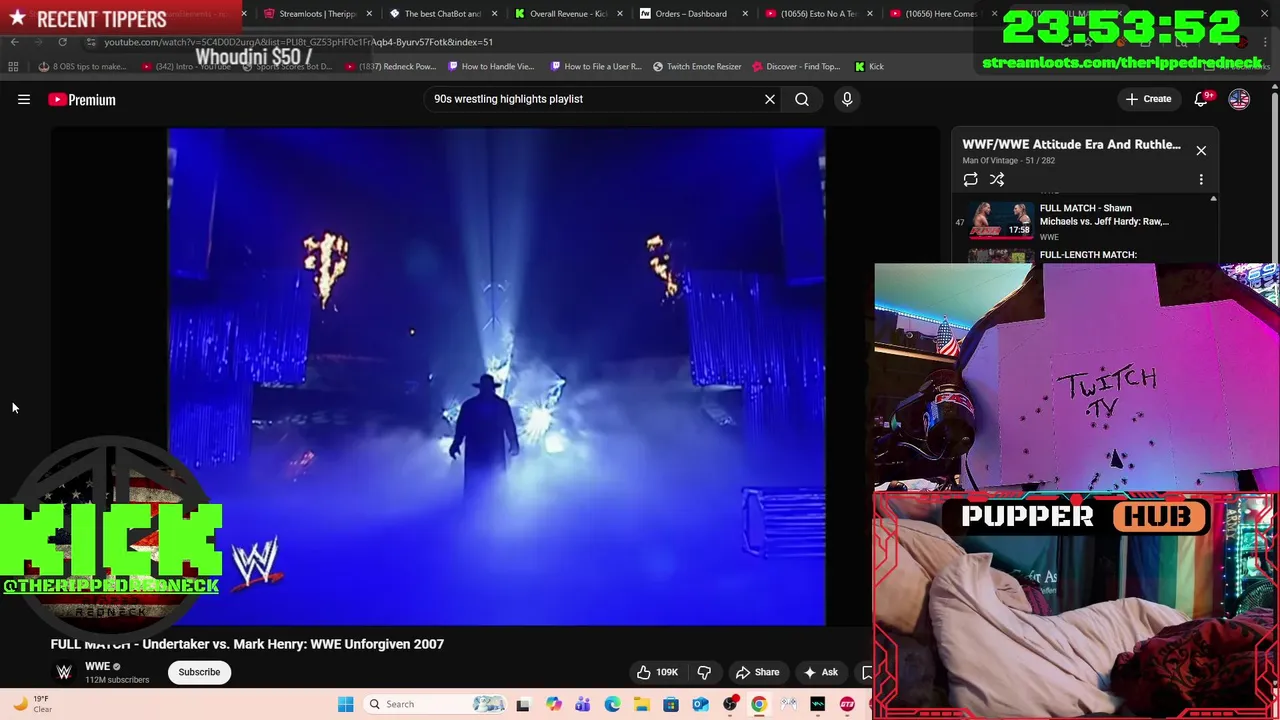
Task: Open the red GT taskbar icon
Action: point(847,704)
